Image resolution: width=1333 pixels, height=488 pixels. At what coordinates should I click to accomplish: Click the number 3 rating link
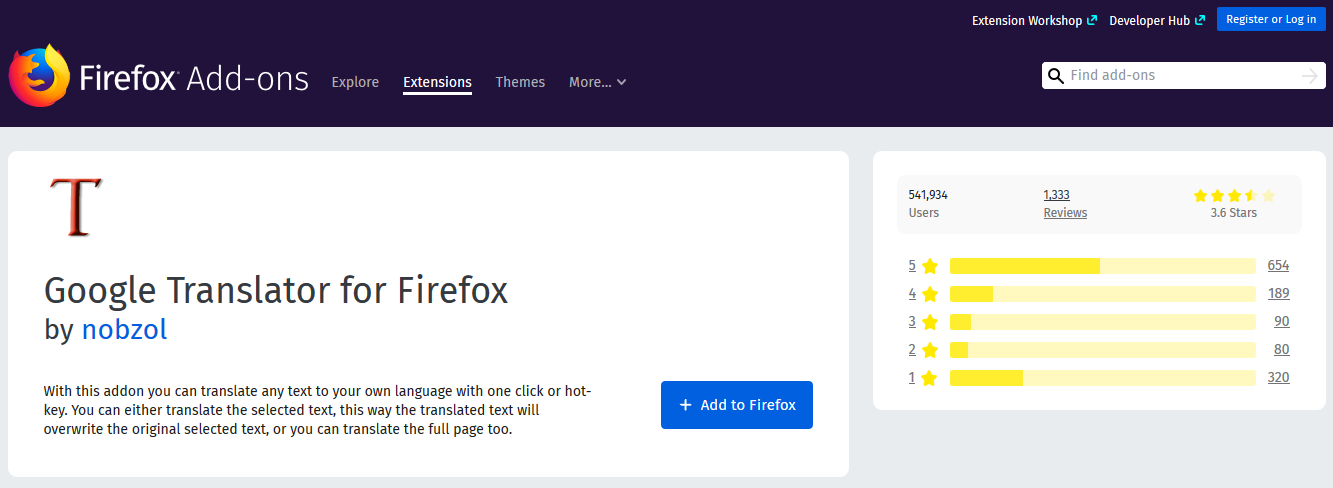(x=912, y=322)
